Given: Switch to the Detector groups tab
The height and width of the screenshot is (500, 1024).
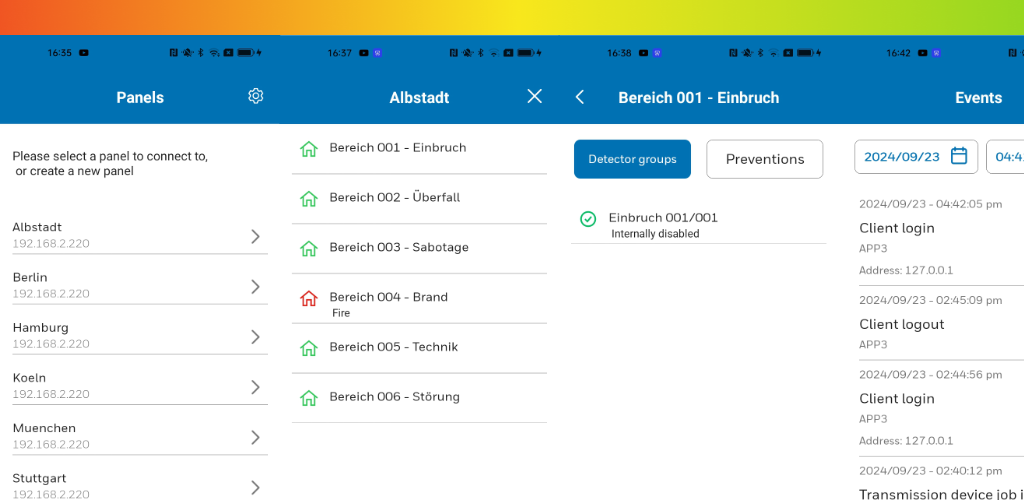Looking at the screenshot, I should pos(632,159).
